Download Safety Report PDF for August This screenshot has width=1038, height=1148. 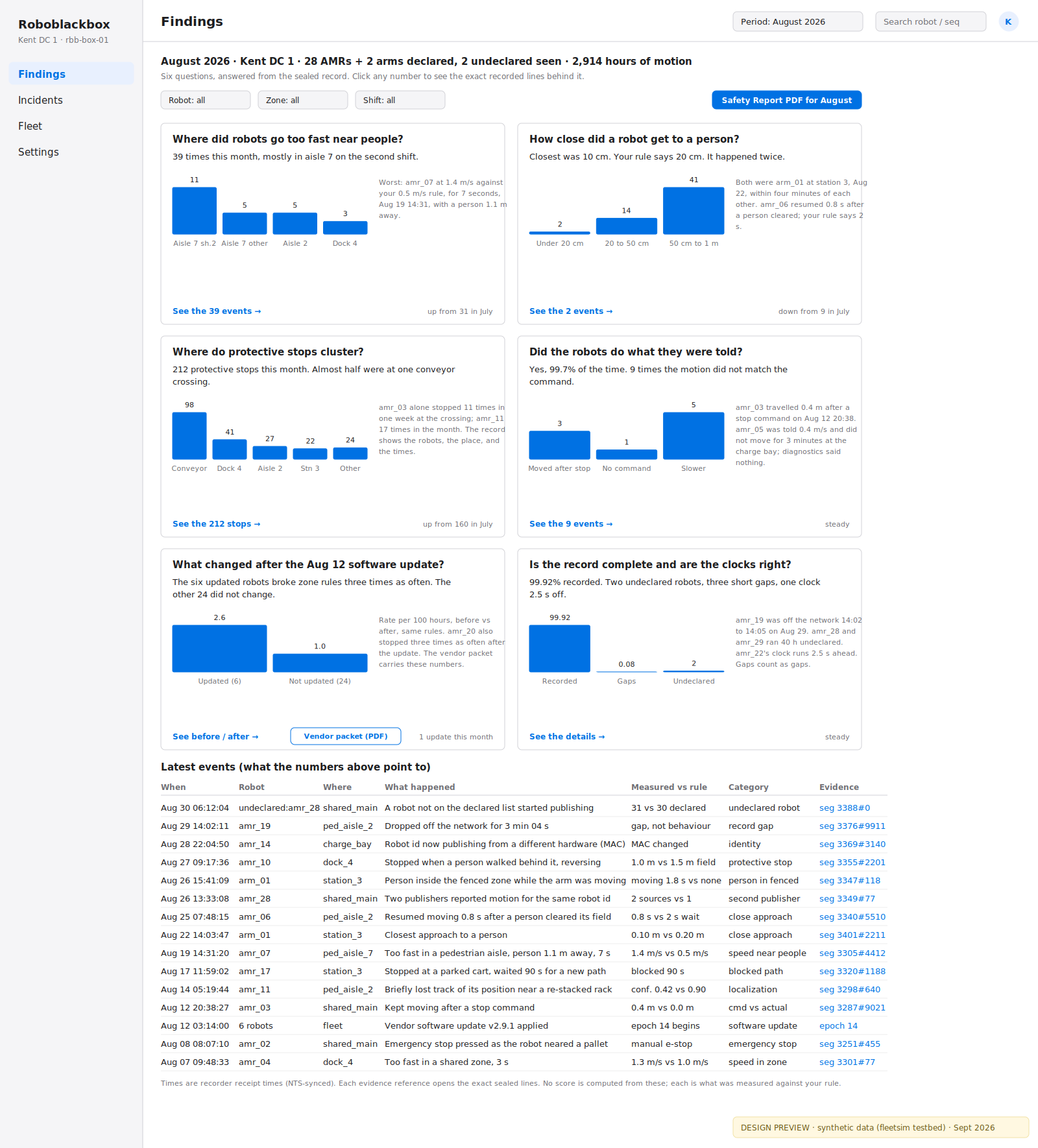pos(786,100)
